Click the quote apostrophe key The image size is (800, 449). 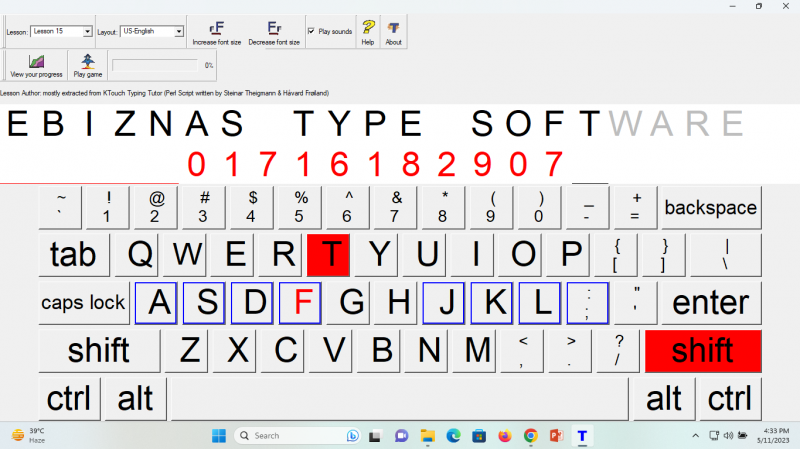tap(636, 303)
